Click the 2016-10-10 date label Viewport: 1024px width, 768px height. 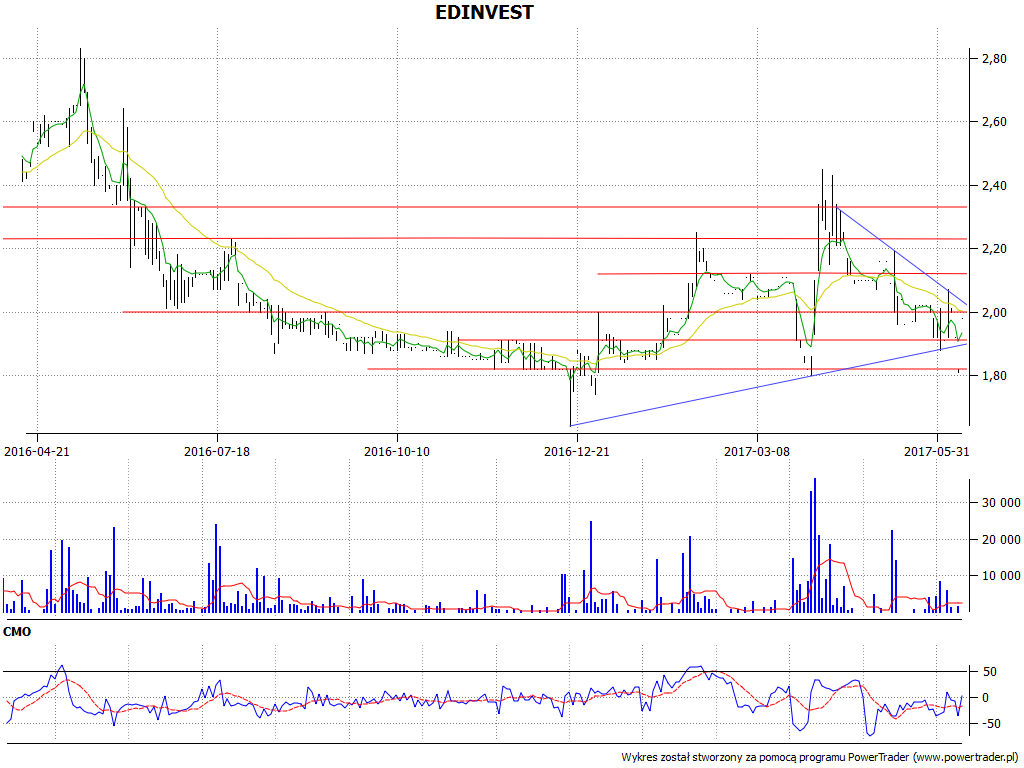point(396,451)
